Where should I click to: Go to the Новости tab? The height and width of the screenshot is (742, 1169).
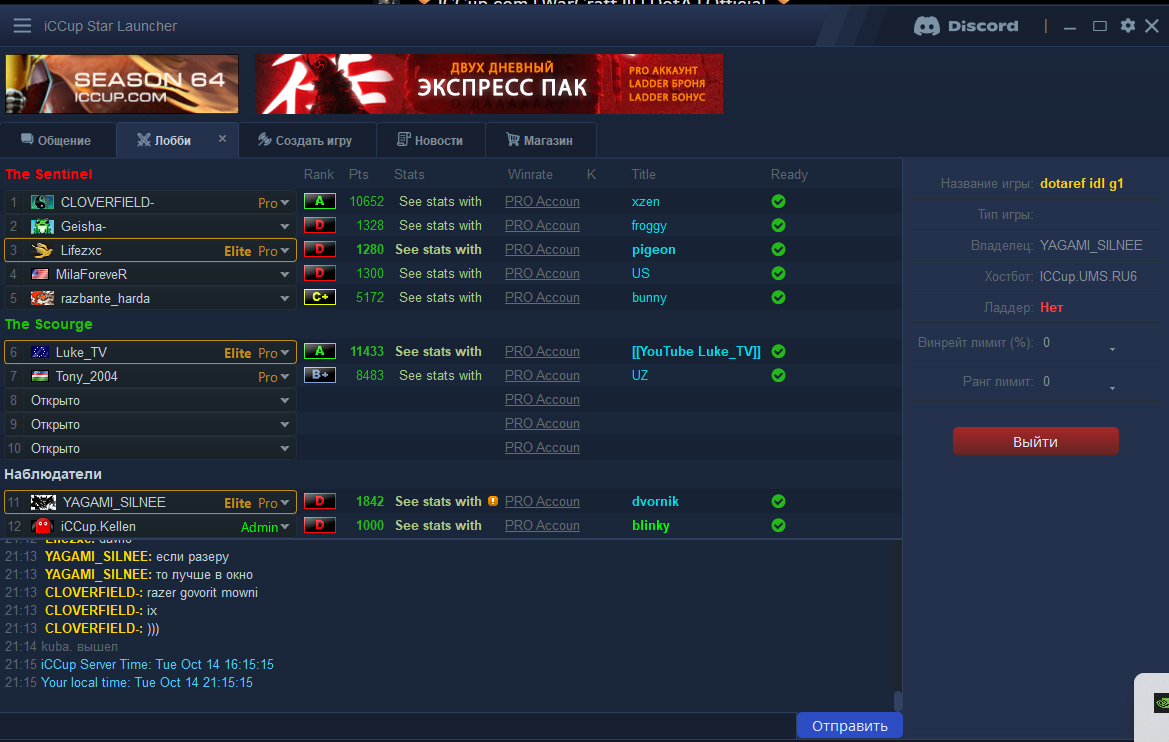click(x=431, y=140)
